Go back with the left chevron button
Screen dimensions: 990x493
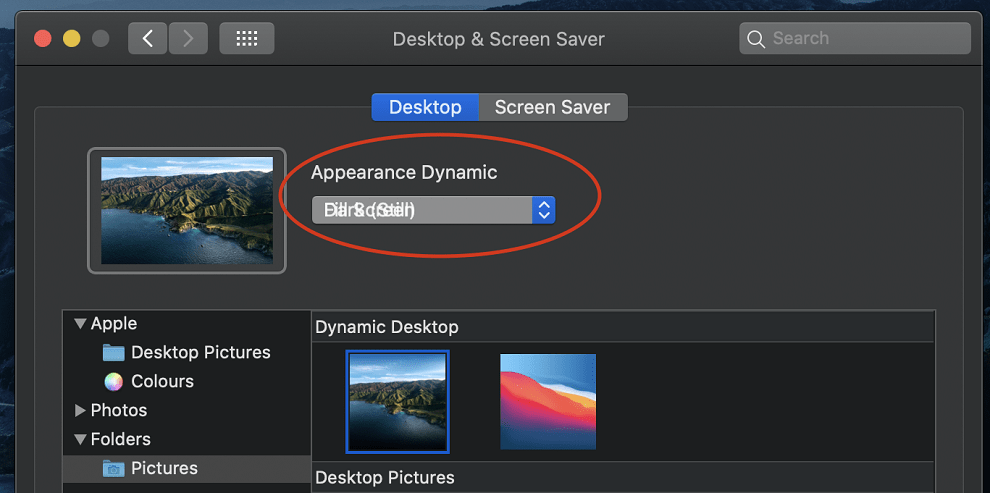(148, 39)
